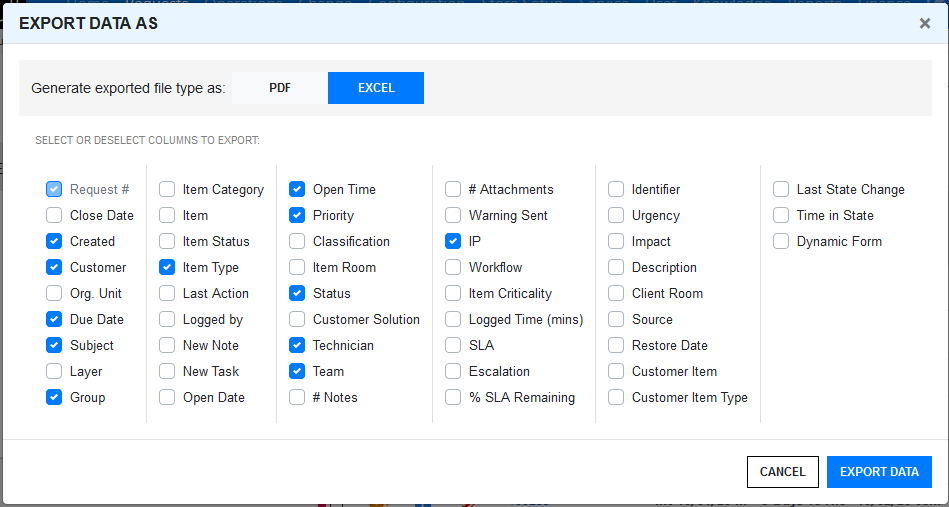Tick the Classification checkbox
Screen dimensions: 949x507
point(297,241)
